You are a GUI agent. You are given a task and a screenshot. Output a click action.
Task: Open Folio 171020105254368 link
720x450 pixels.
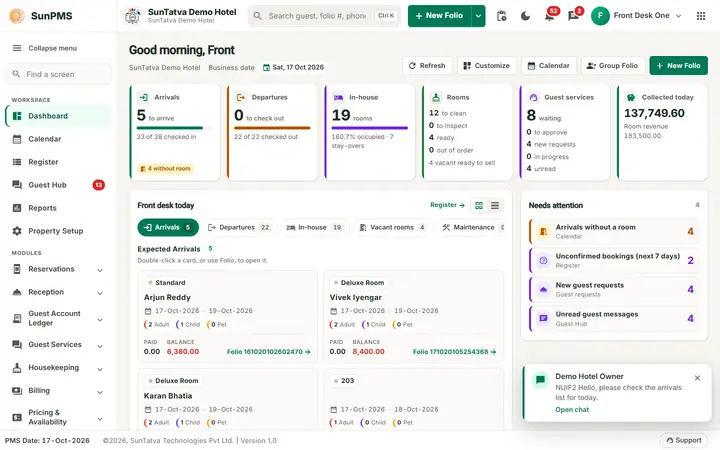pos(454,352)
